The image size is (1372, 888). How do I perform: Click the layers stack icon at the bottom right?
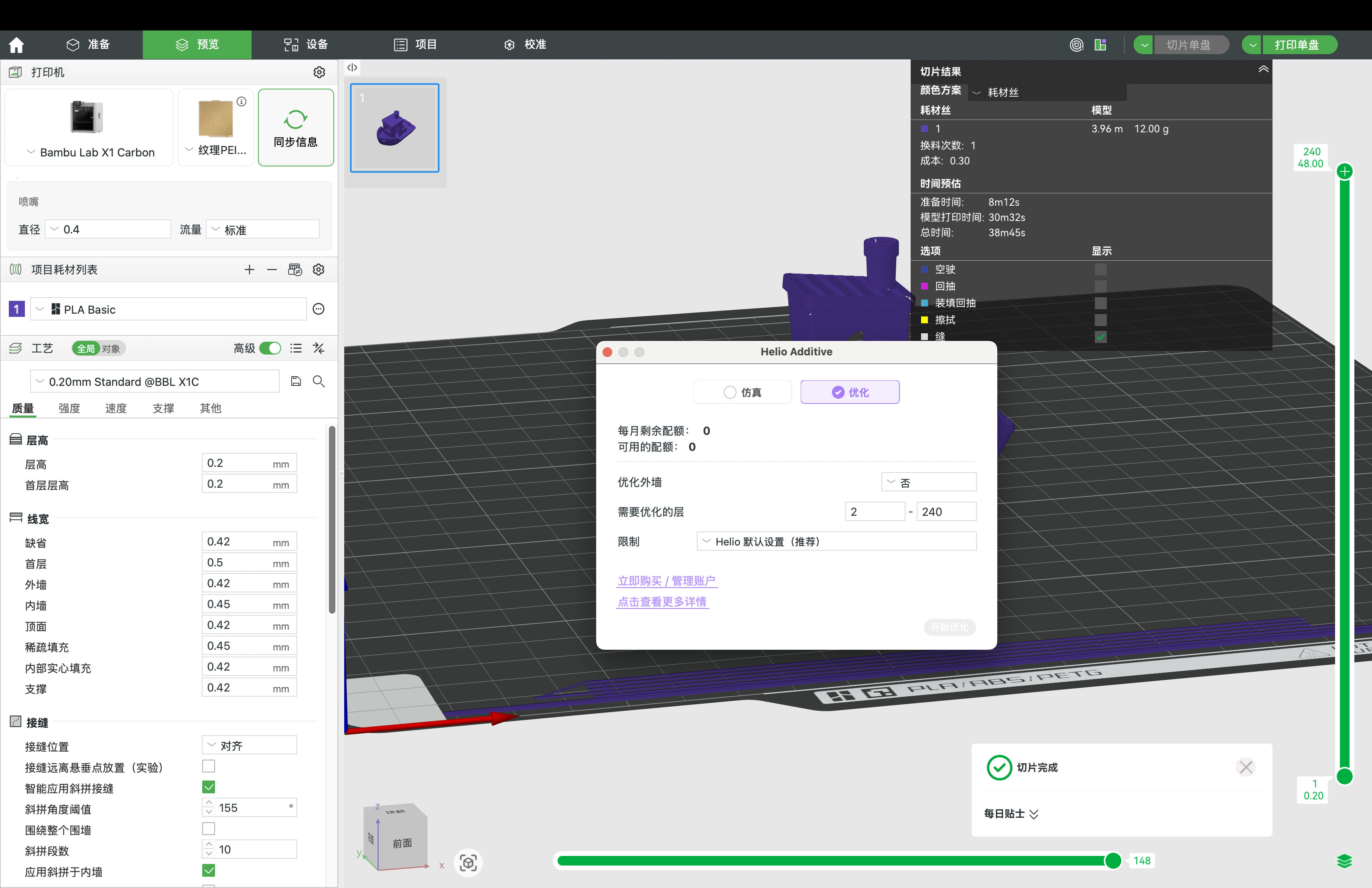coord(1344,861)
